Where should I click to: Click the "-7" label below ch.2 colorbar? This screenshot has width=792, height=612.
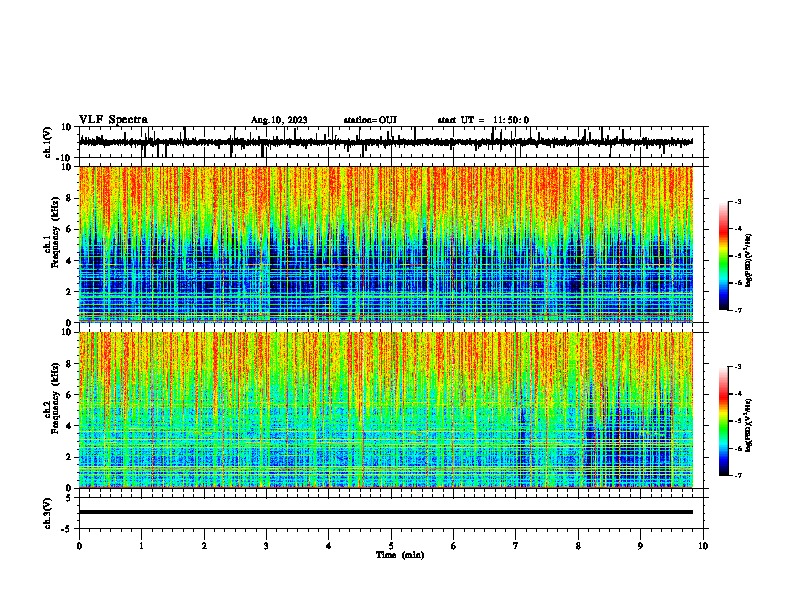tap(737, 476)
